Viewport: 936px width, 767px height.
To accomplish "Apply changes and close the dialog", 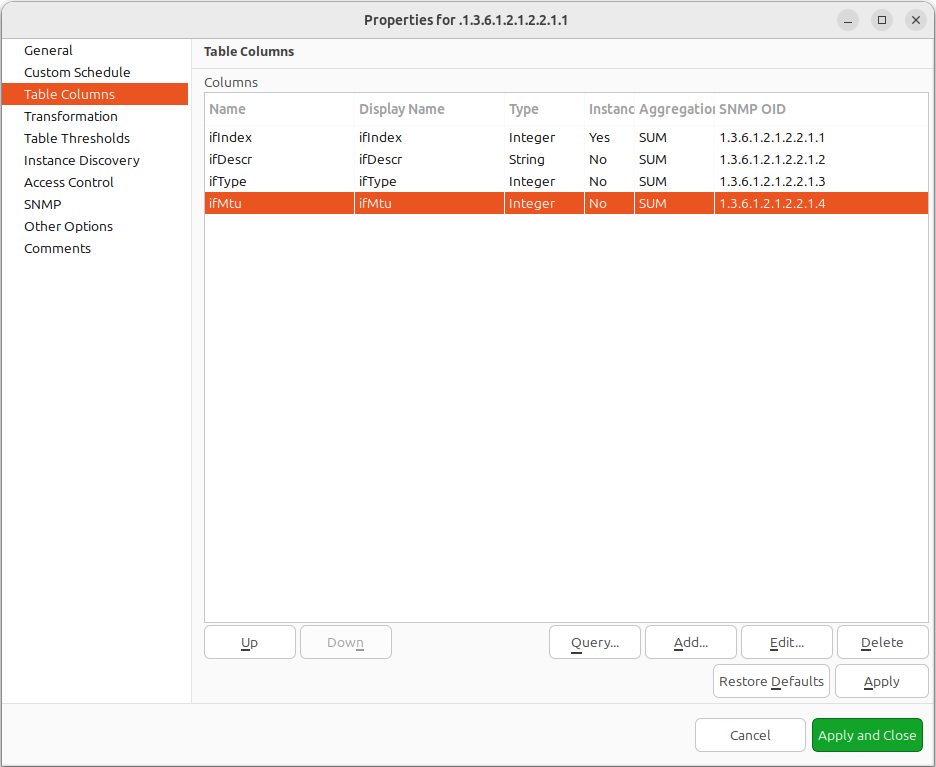I will [867, 735].
